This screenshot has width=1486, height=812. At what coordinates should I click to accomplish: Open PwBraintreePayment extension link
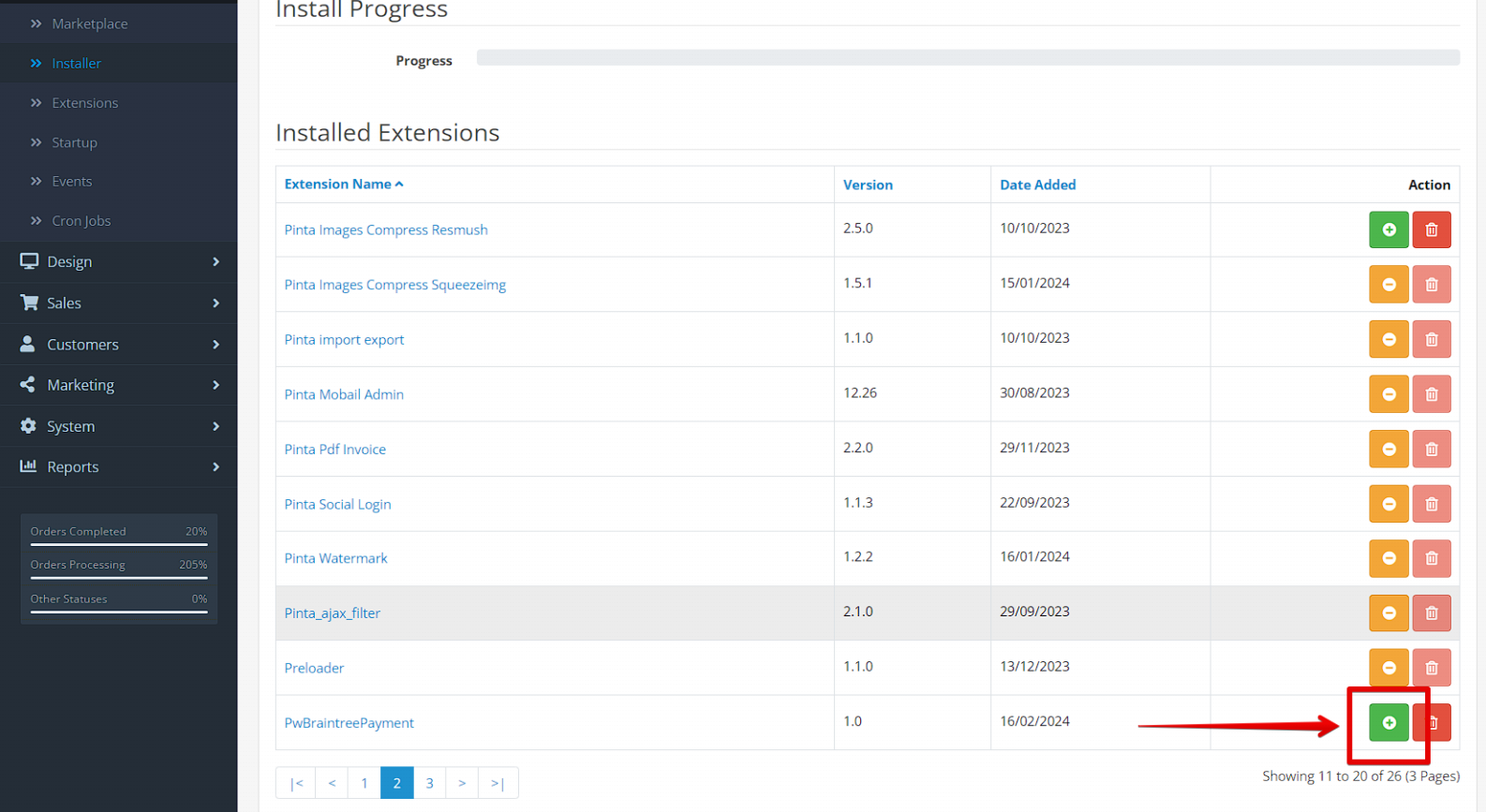coord(349,722)
